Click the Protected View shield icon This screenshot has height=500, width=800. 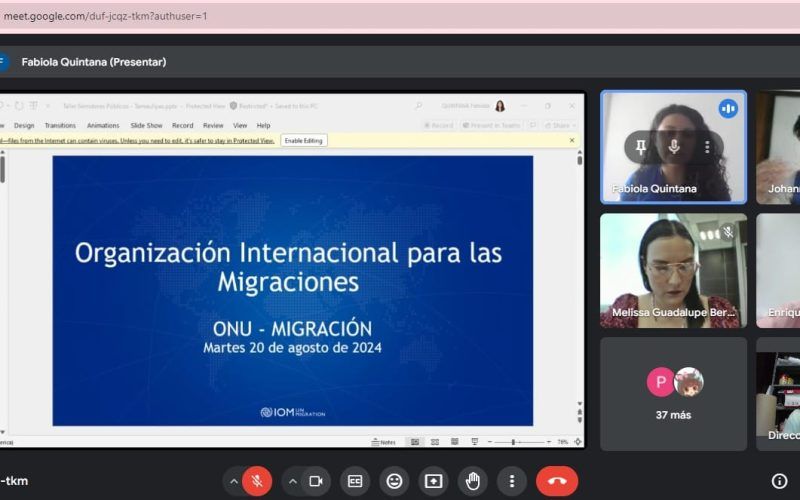tap(233, 106)
